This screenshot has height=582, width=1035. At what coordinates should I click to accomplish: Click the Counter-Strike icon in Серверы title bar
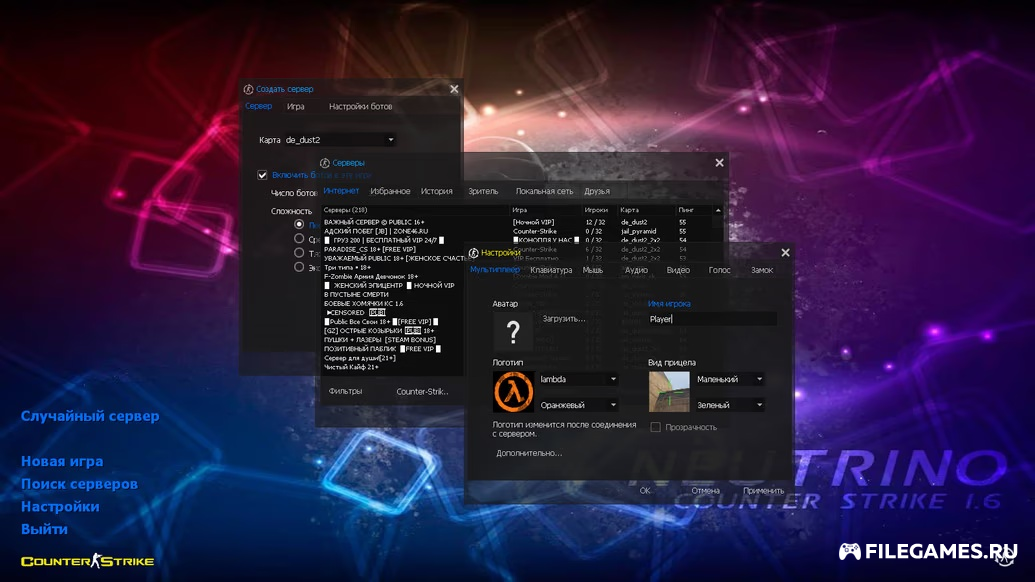click(x=325, y=163)
